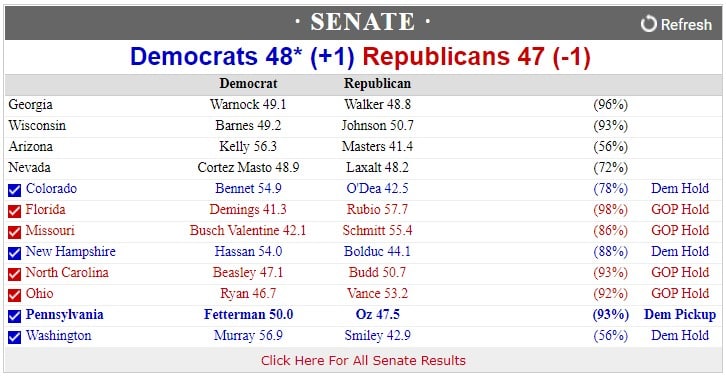Open the Nevada state row
This screenshot has height=377, width=726.
(x=363, y=168)
